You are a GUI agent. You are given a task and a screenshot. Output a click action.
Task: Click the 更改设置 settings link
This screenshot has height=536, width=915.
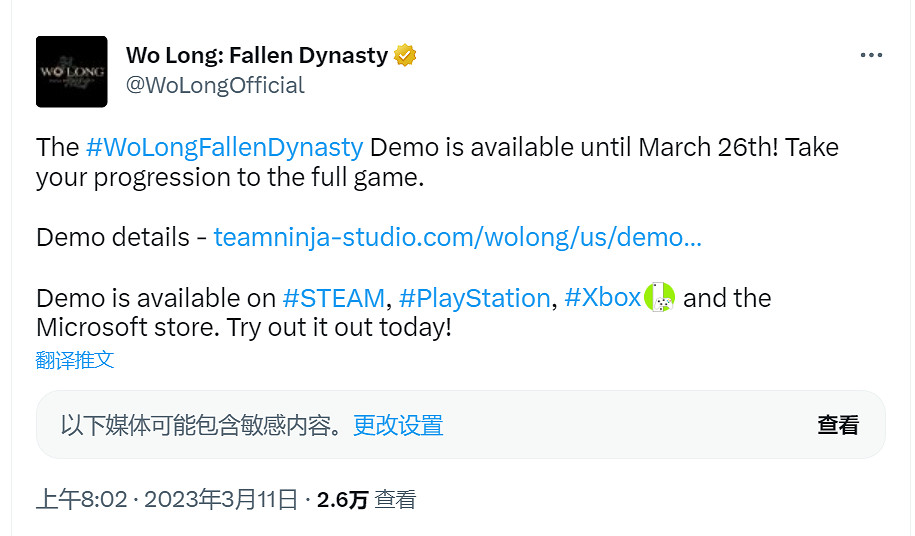(398, 425)
